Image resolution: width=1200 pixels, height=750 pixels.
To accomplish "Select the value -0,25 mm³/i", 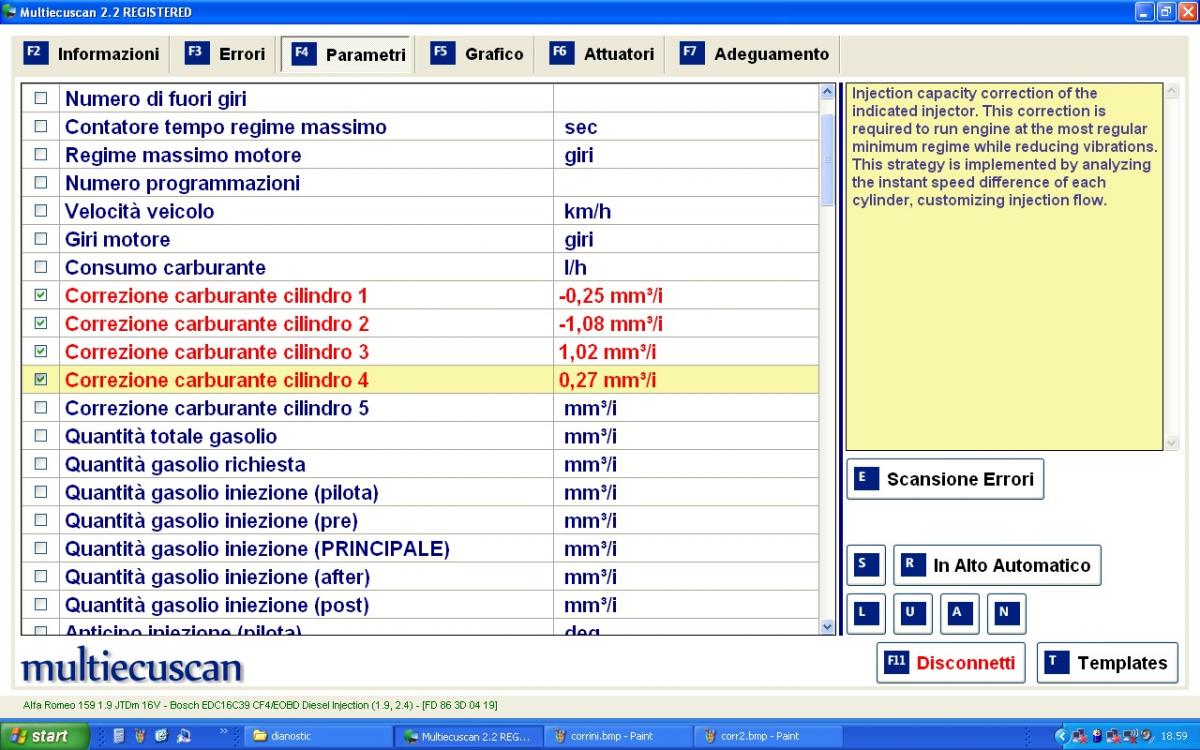I will (610, 296).
